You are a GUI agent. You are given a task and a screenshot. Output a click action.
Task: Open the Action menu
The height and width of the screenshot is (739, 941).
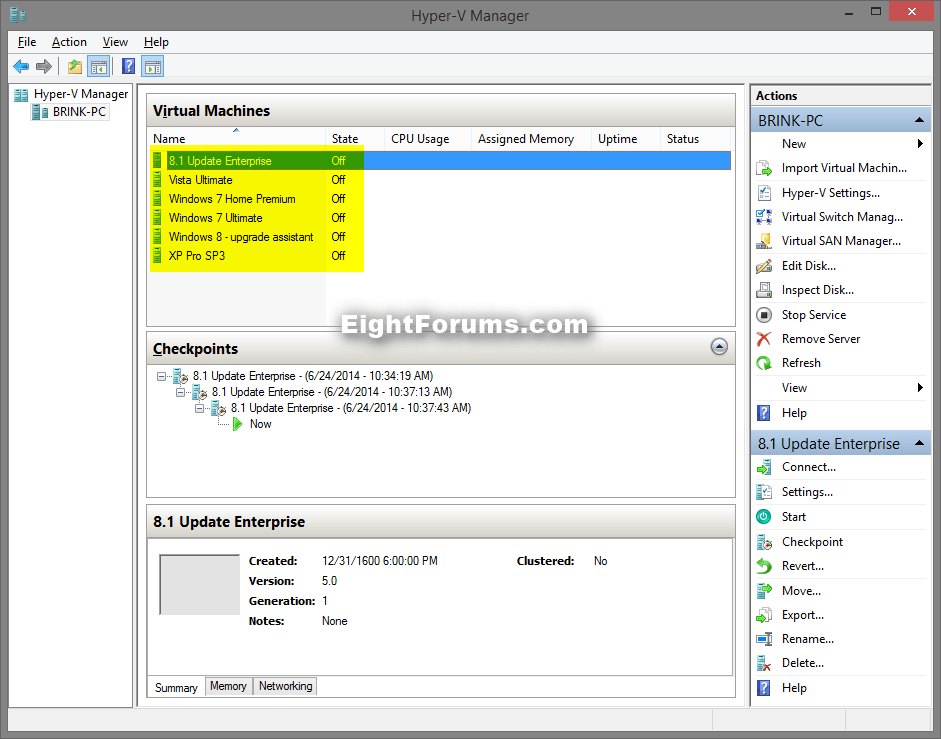pyautogui.click(x=69, y=42)
